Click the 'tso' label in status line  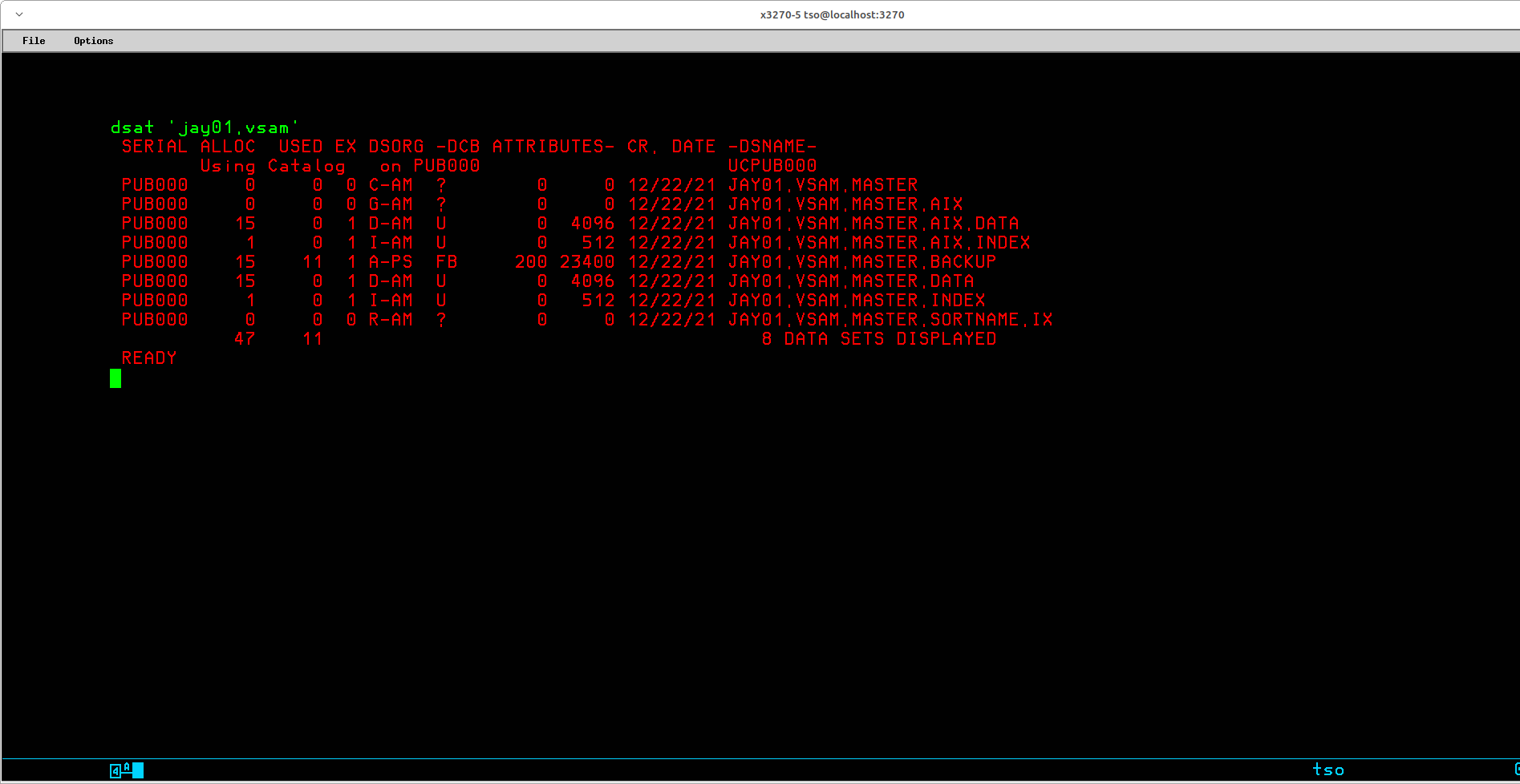(x=1327, y=770)
